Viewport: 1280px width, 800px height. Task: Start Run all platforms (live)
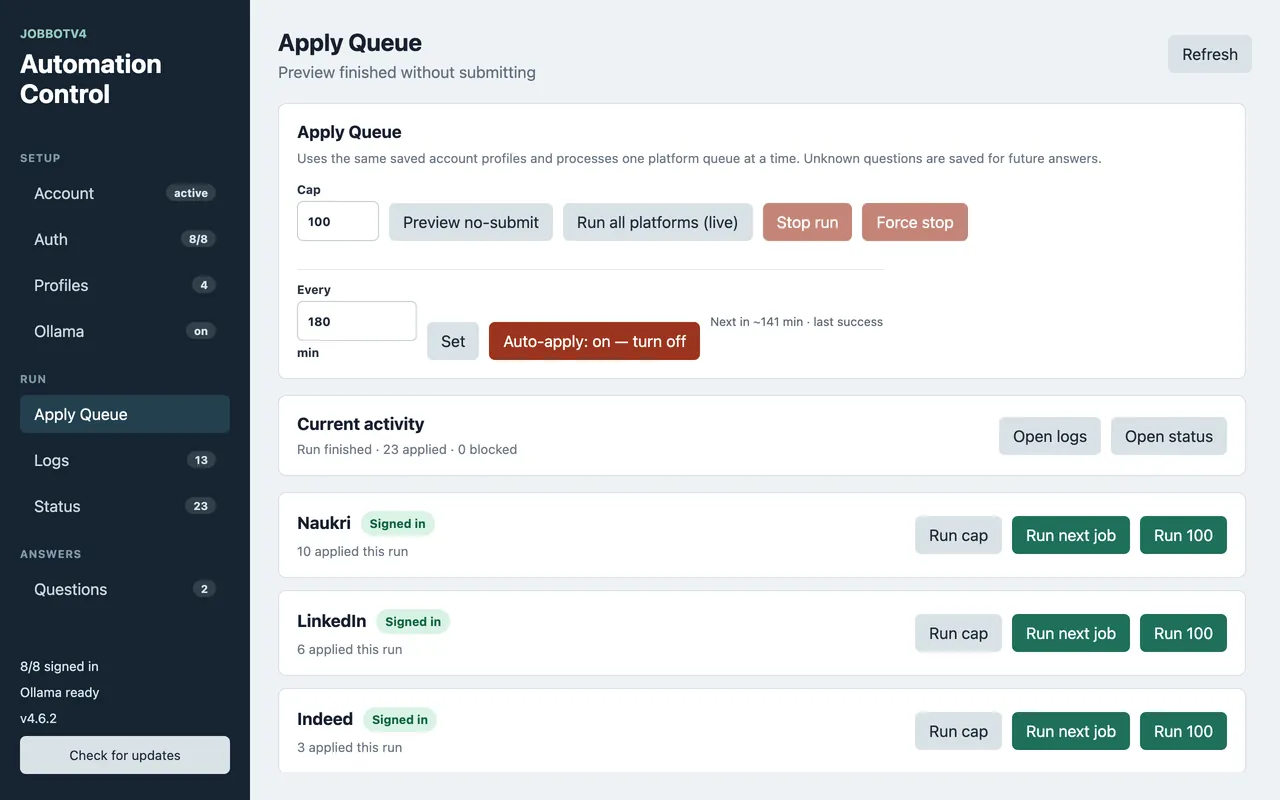(x=658, y=222)
